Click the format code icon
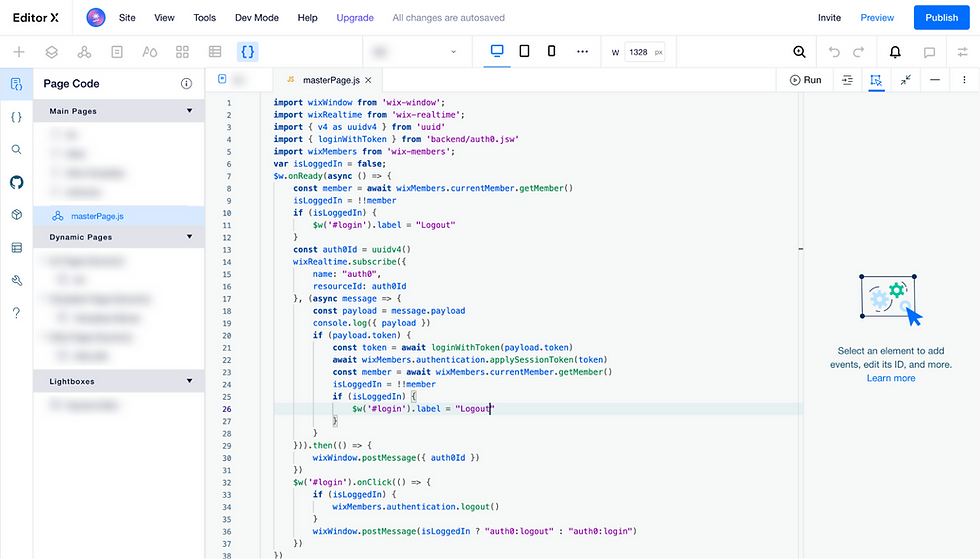 (x=847, y=80)
